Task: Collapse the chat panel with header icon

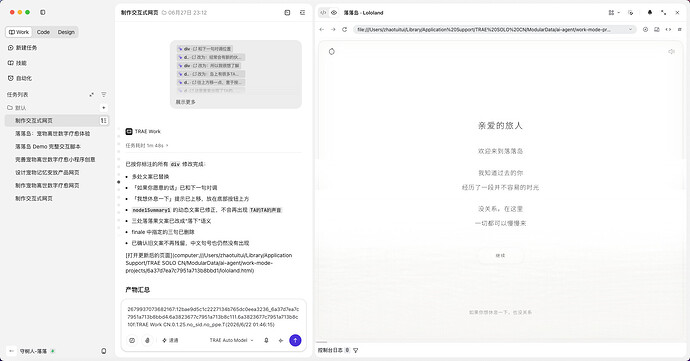Action: [302, 13]
